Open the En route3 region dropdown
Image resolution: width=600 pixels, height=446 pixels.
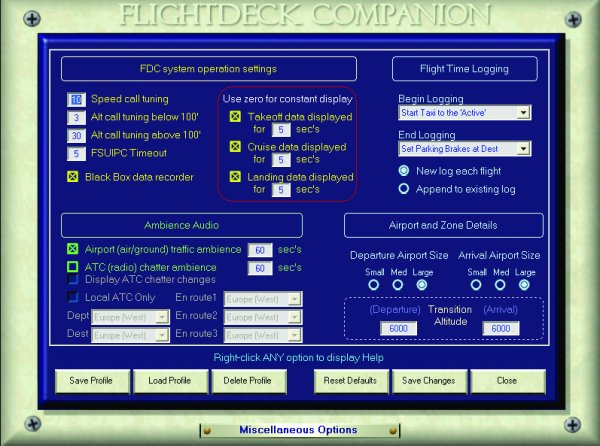[295, 335]
